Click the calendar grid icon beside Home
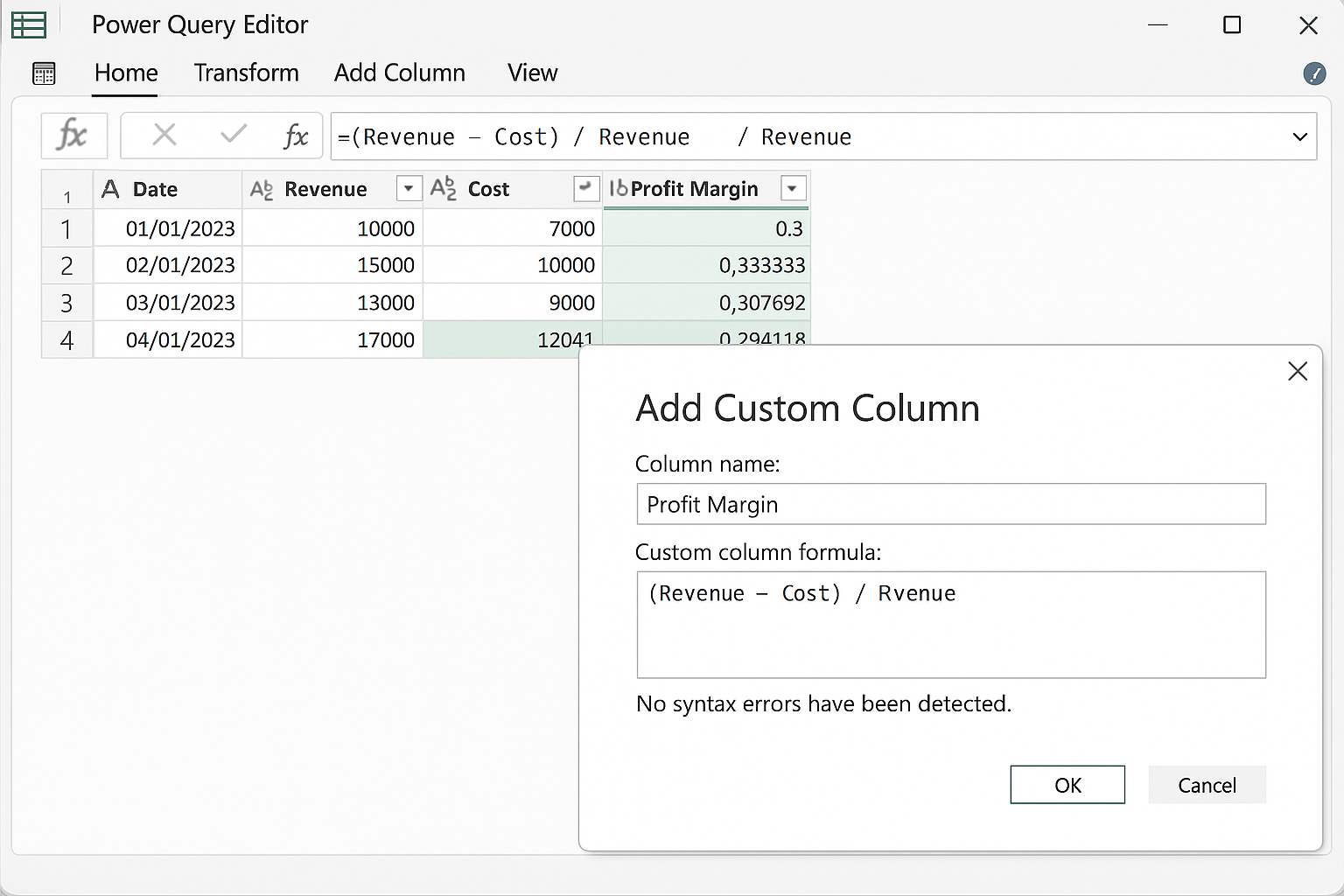 (44, 73)
